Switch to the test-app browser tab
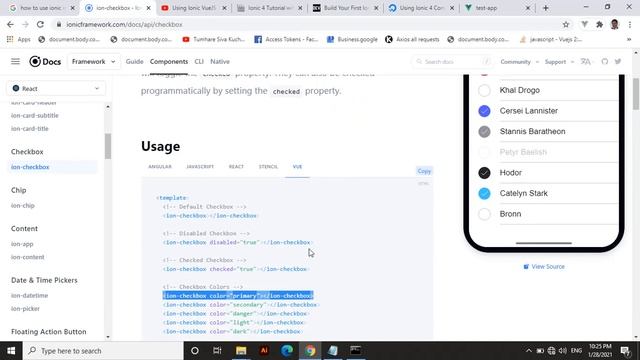Screen dimensions: 640x360 [498, 8]
